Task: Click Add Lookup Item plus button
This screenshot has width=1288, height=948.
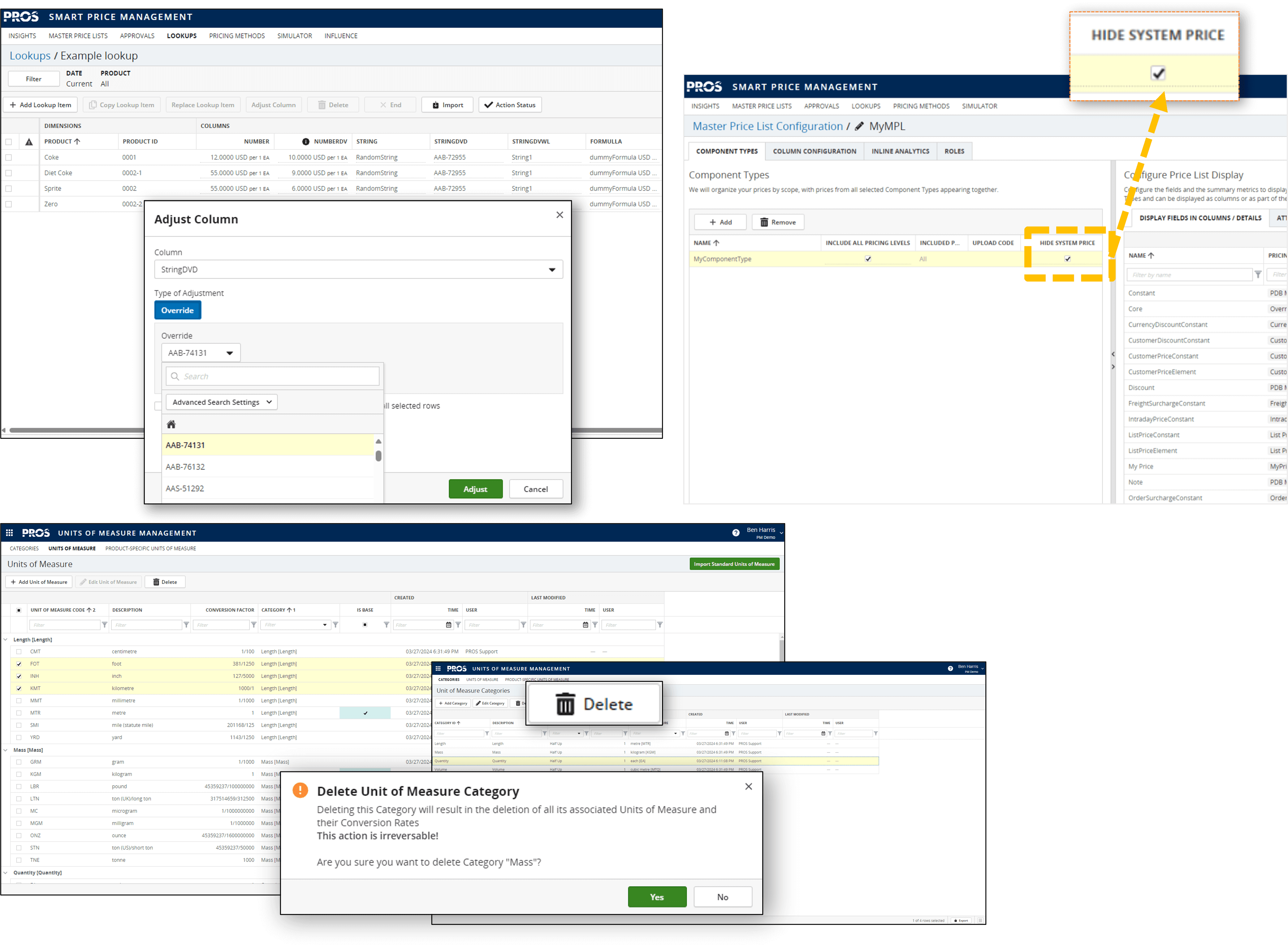Action: tap(41, 105)
